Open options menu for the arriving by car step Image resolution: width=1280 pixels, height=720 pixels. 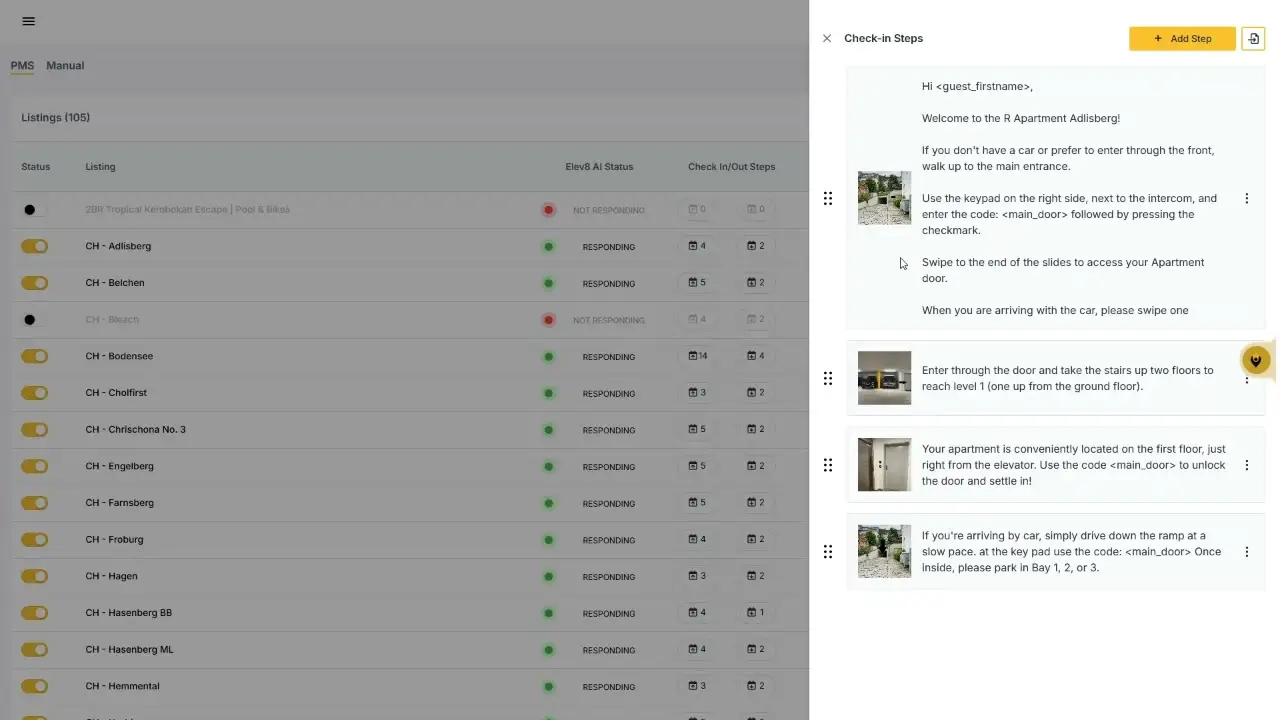[x=1246, y=551]
